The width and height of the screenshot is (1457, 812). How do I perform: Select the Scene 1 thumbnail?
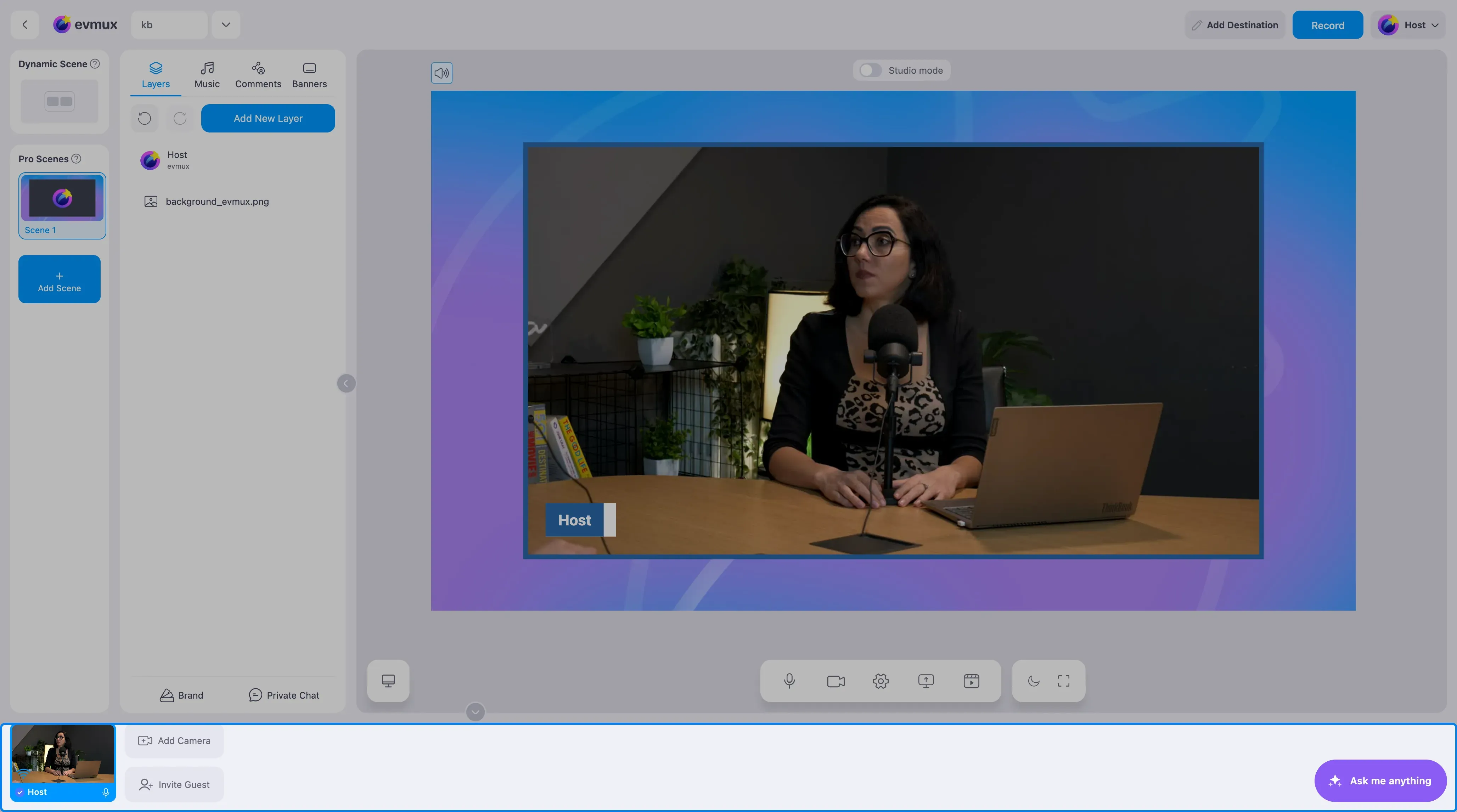(x=62, y=206)
